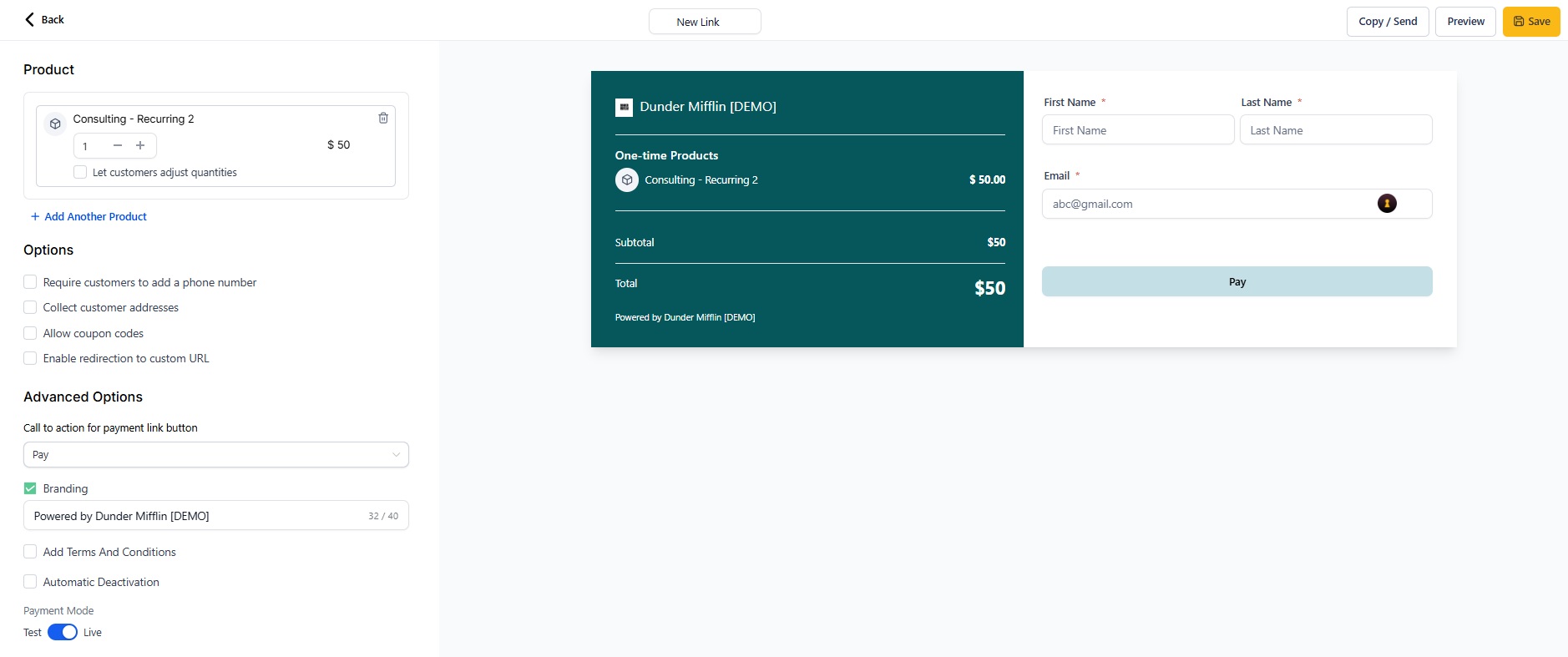Enable Allow coupon codes option
The height and width of the screenshot is (657, 1568).
[30, 333]
